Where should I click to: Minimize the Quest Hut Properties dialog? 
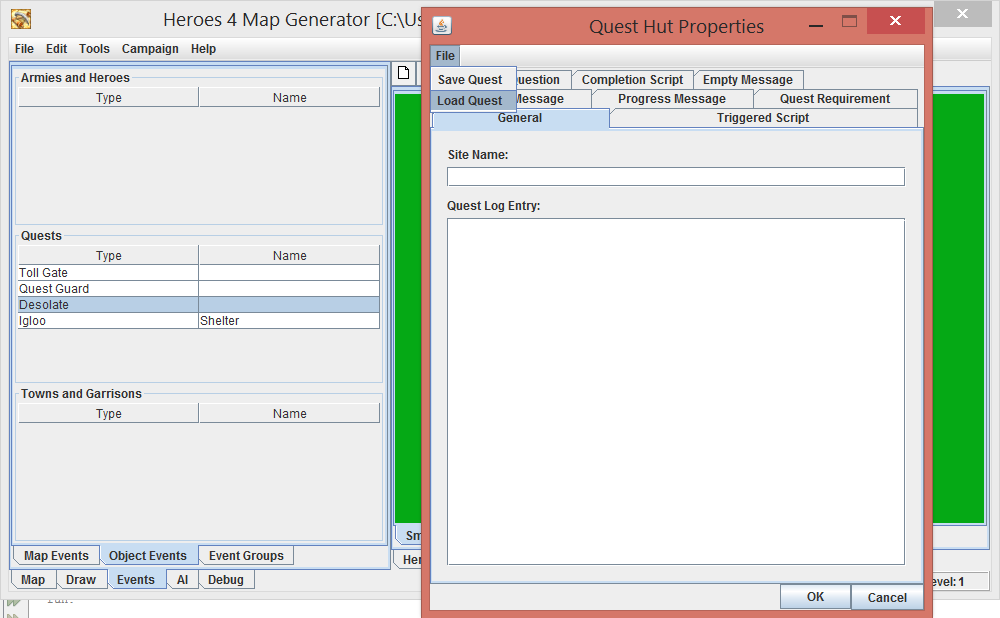click(816, 26)
